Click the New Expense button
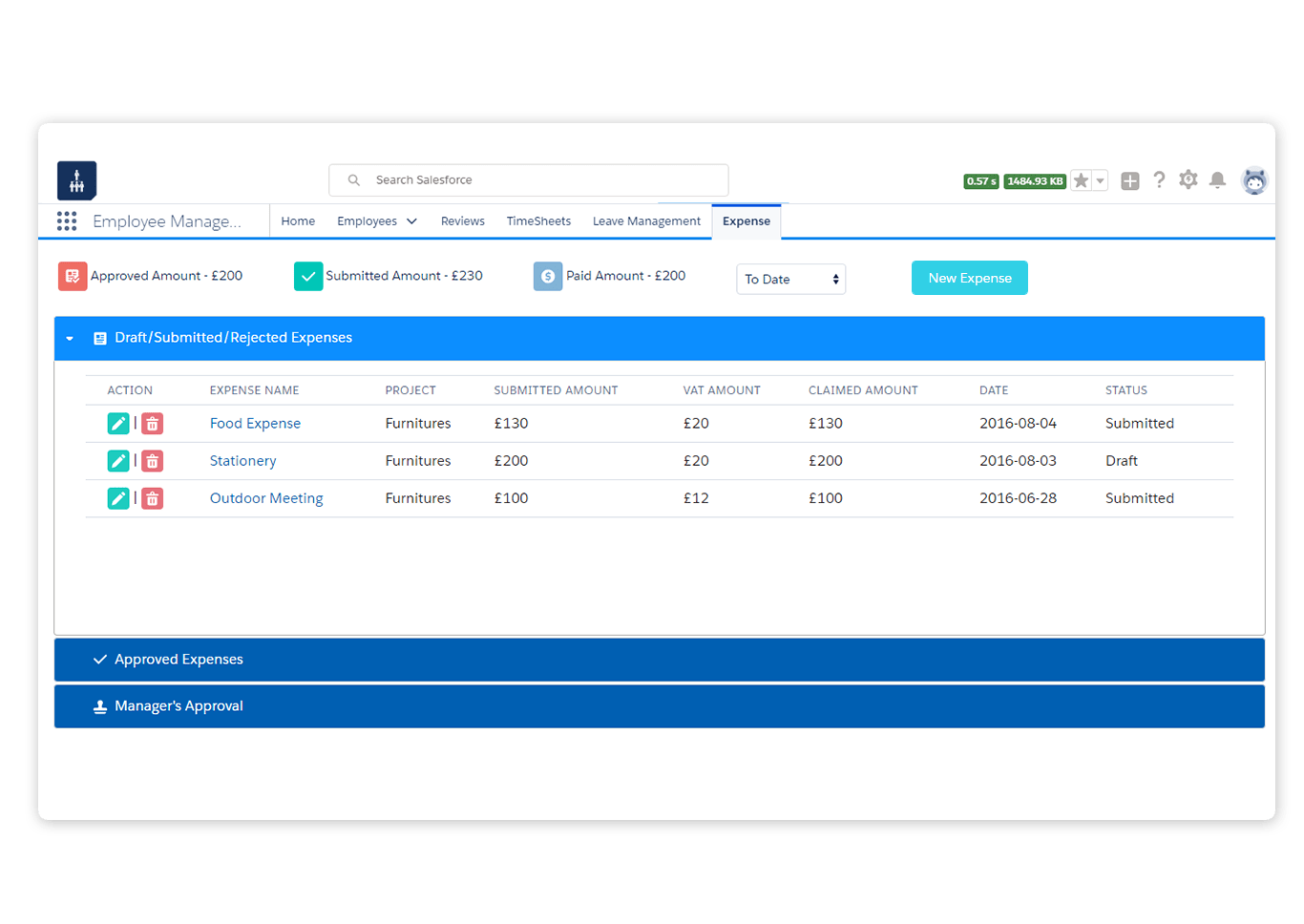Image resolution: width=1304 pixels, height=924 pixels. tap(969, 278)
